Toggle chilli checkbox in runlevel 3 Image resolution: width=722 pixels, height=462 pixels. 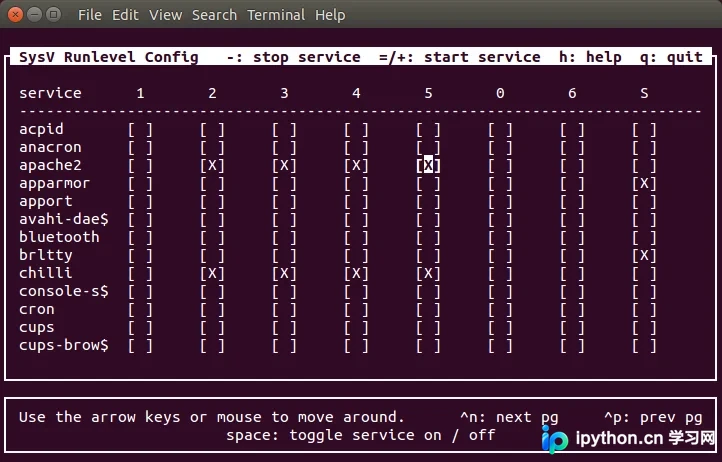click(284, 273)
